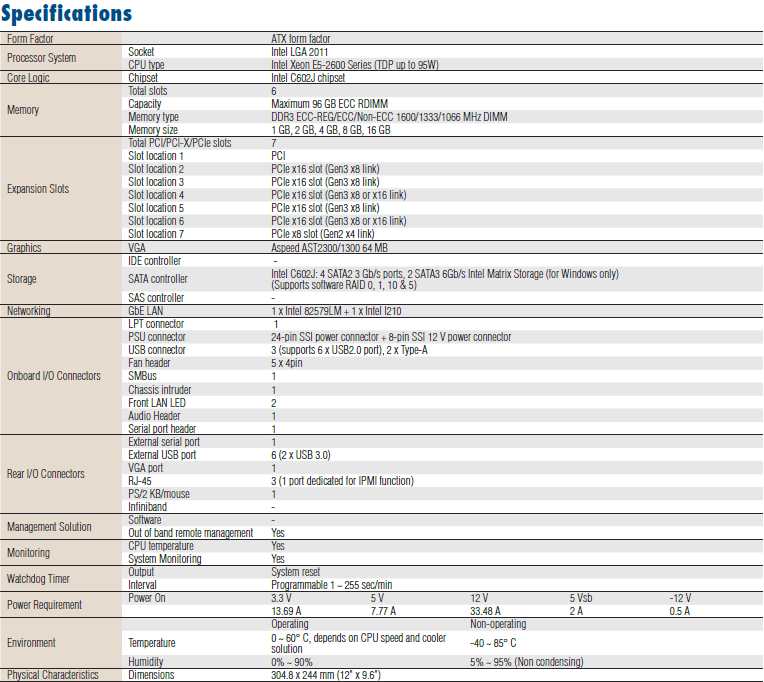Select 'Non-operating' column header
This screenshot has height=682, width=764.
pos(498,625)
